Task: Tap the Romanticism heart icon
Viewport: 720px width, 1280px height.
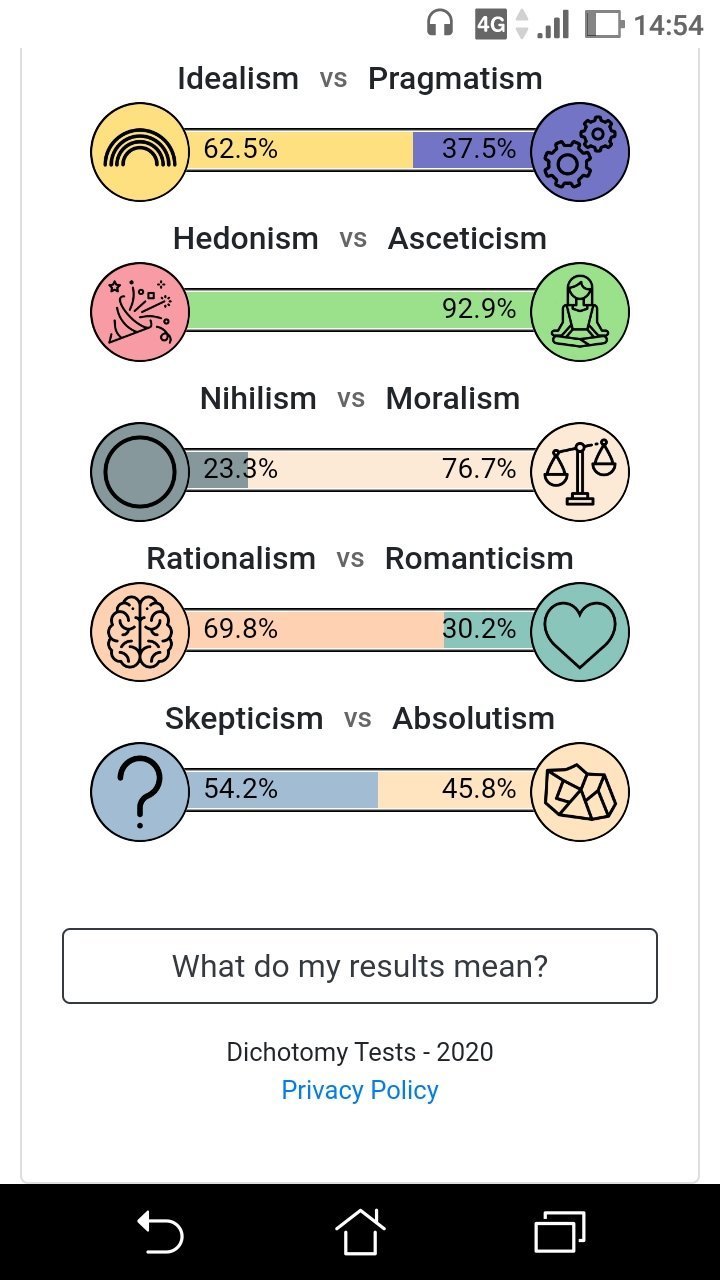Action: click(x=580, y=631)
